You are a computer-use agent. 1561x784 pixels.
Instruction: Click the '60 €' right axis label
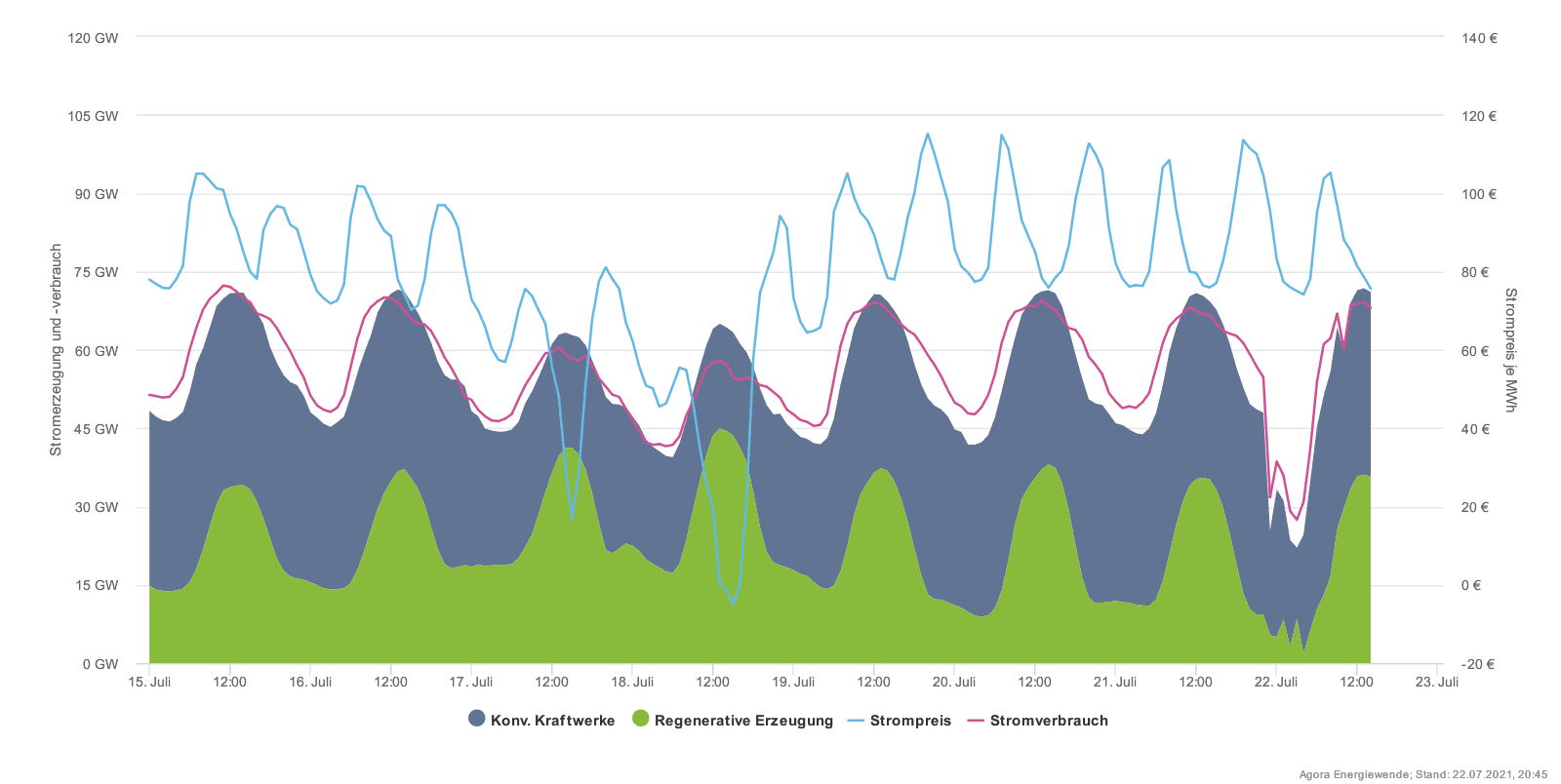pos(1475,351)
